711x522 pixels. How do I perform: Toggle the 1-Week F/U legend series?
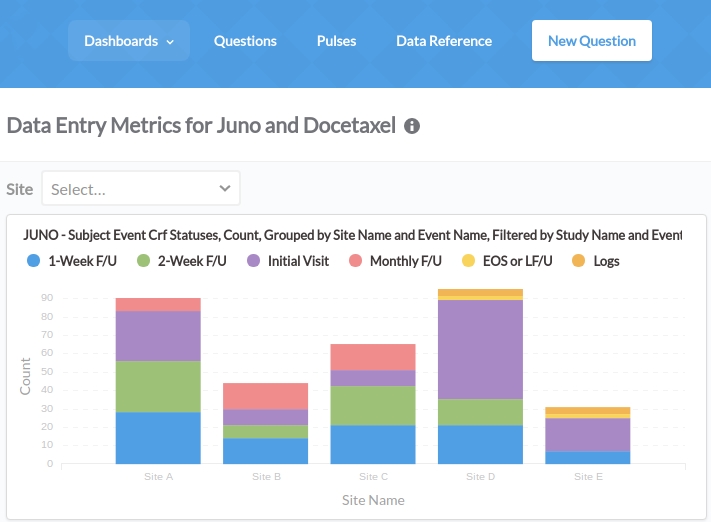point(77,261)
